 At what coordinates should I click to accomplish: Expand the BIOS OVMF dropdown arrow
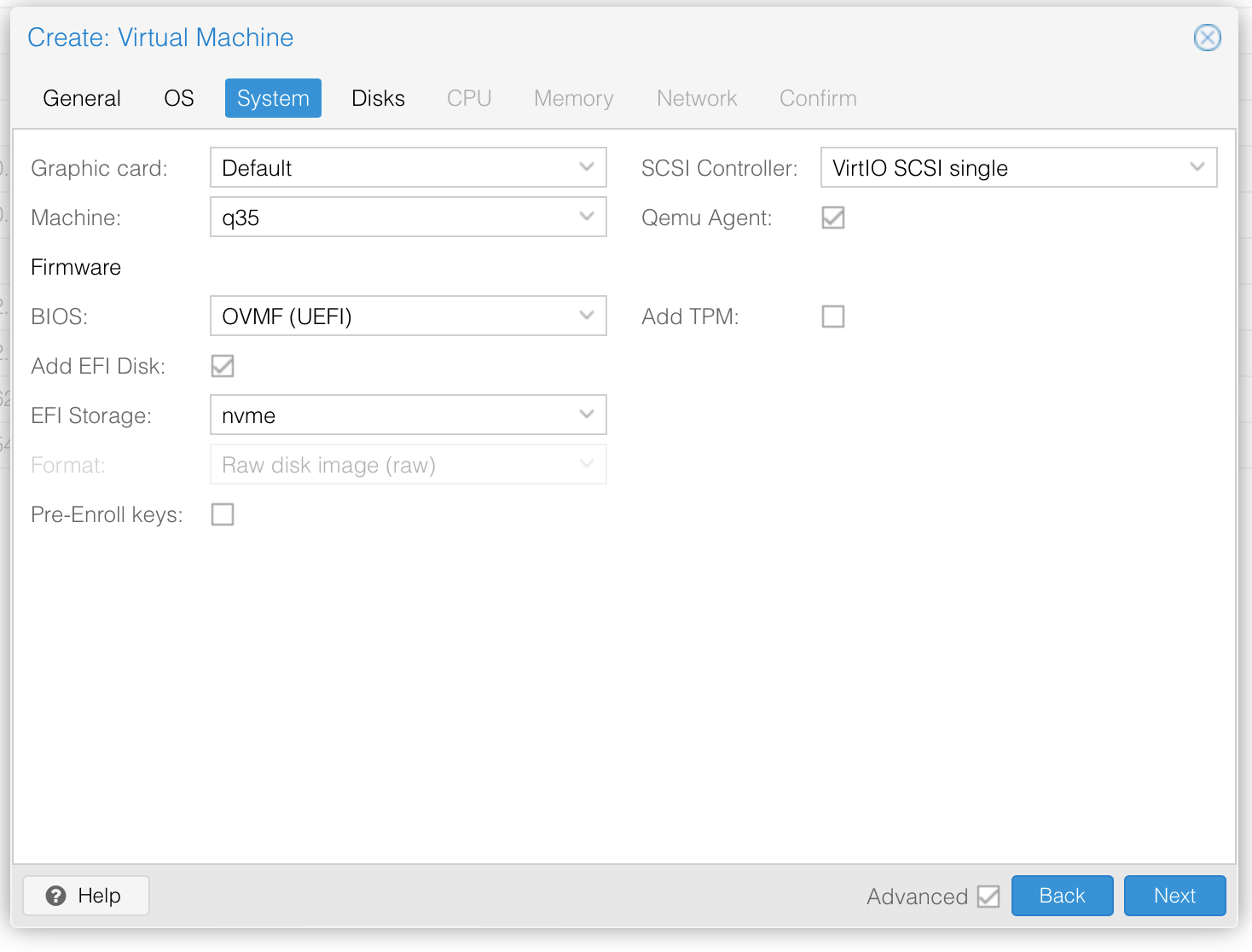[587, 316]
